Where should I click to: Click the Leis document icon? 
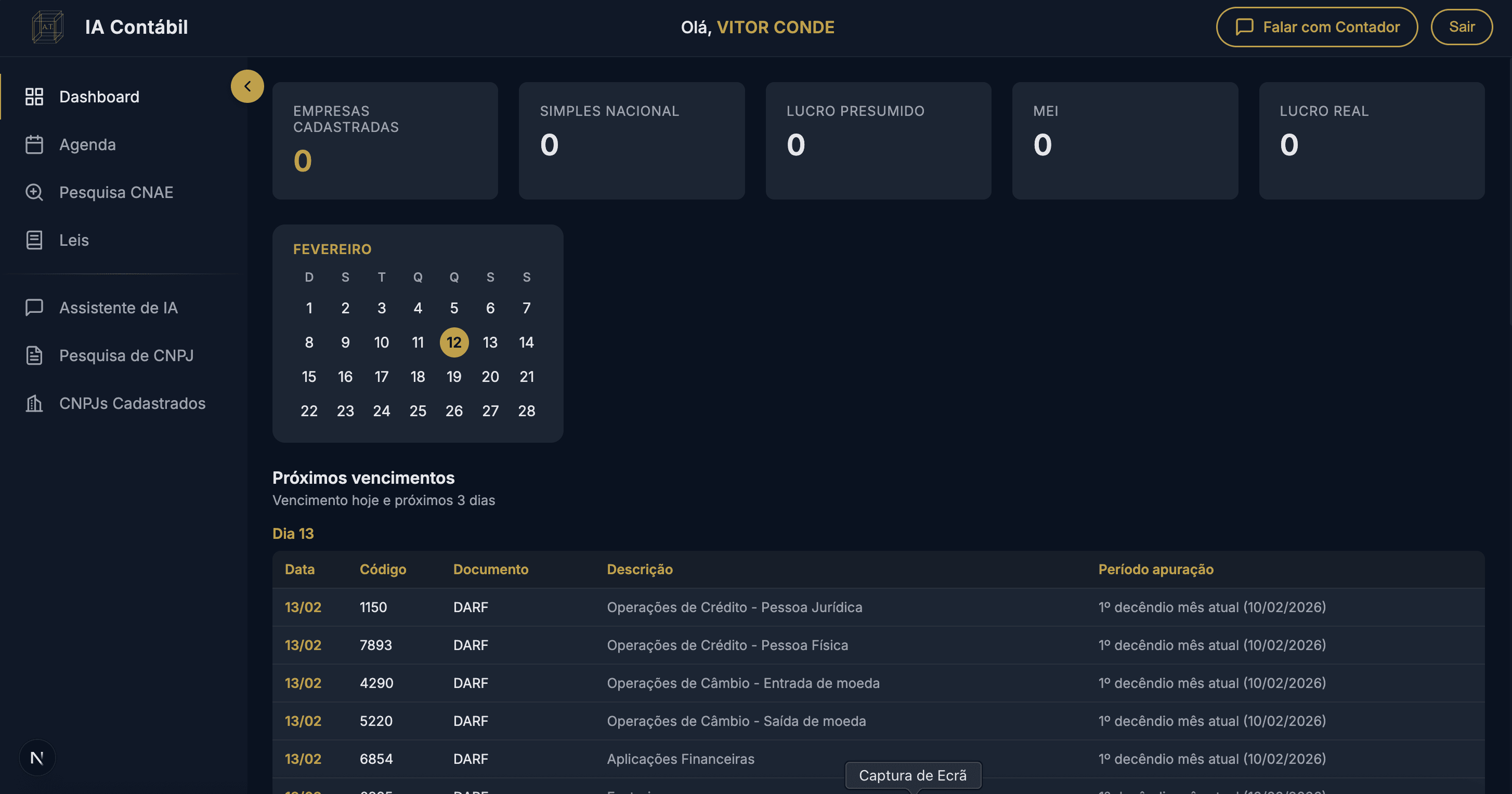(34, 240)
